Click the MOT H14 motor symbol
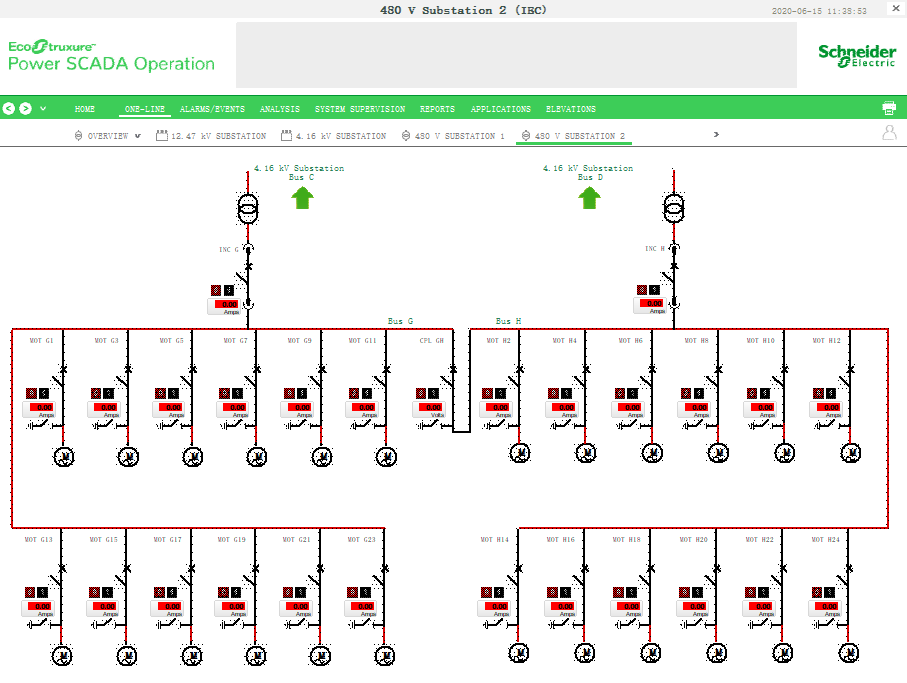The height and width of the screenshot is (683, 907). [x=519, y=653]
